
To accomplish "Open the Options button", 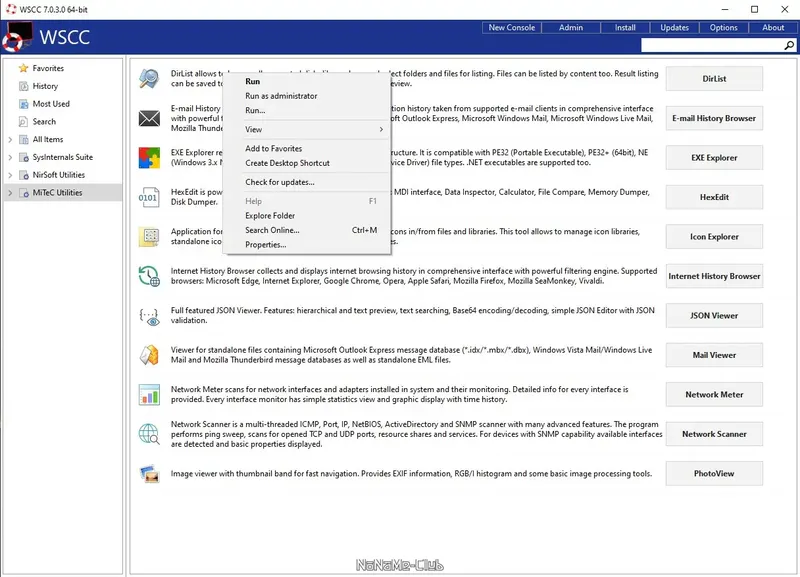I will click(x=723, y=28).
